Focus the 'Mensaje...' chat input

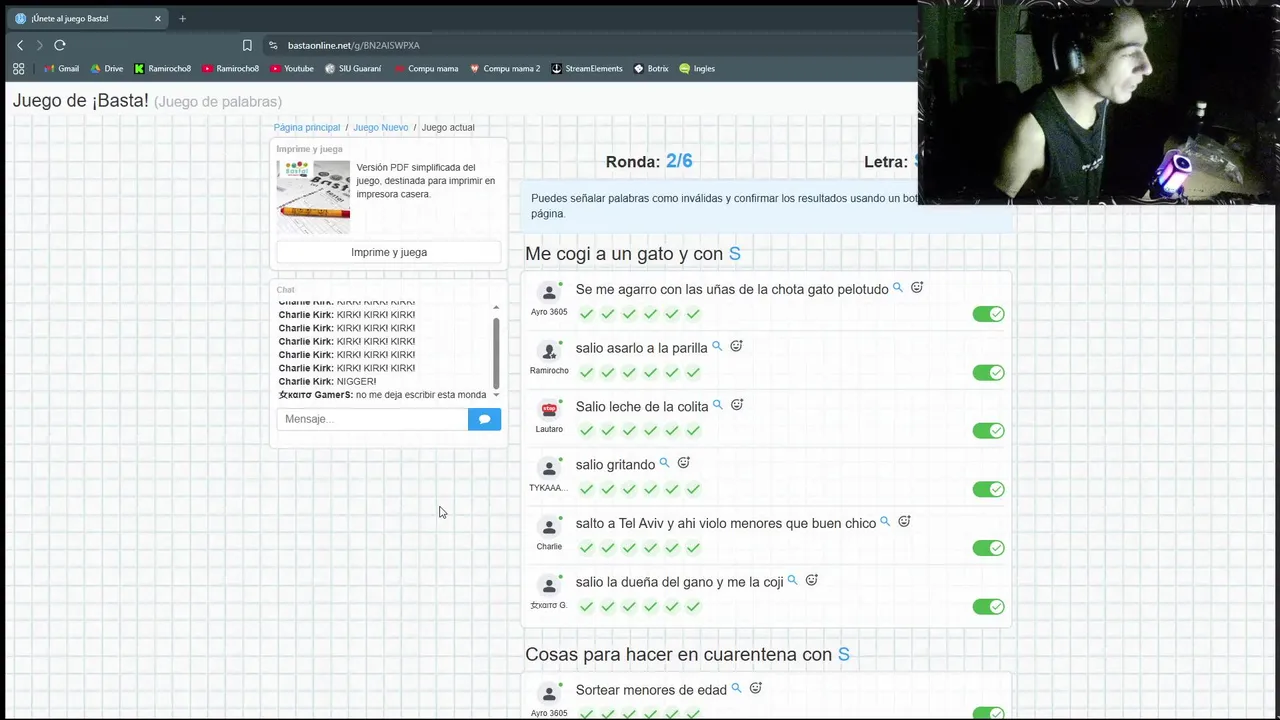372,419
